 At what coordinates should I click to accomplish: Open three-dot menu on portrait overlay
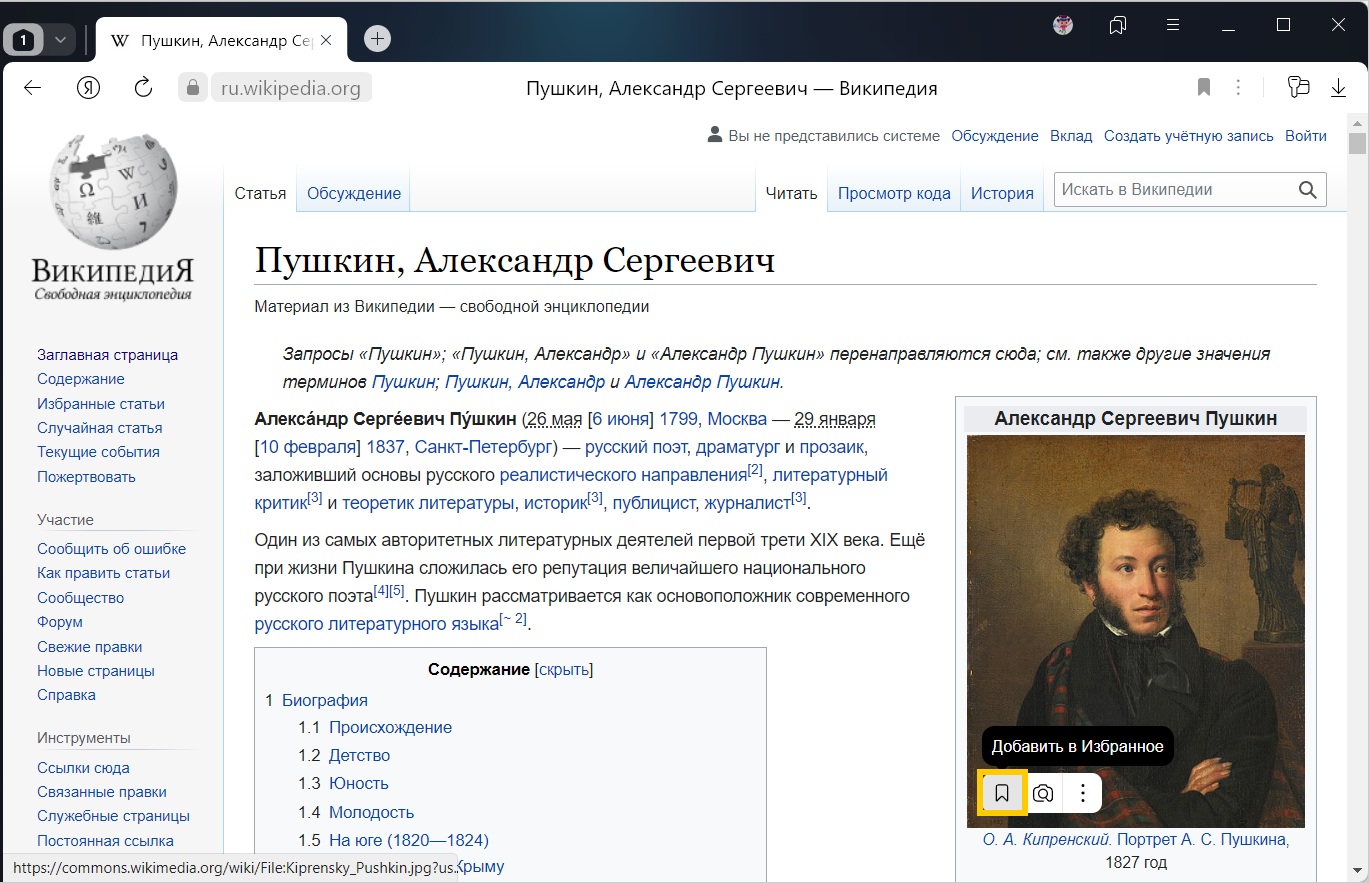coord(1083,794)
